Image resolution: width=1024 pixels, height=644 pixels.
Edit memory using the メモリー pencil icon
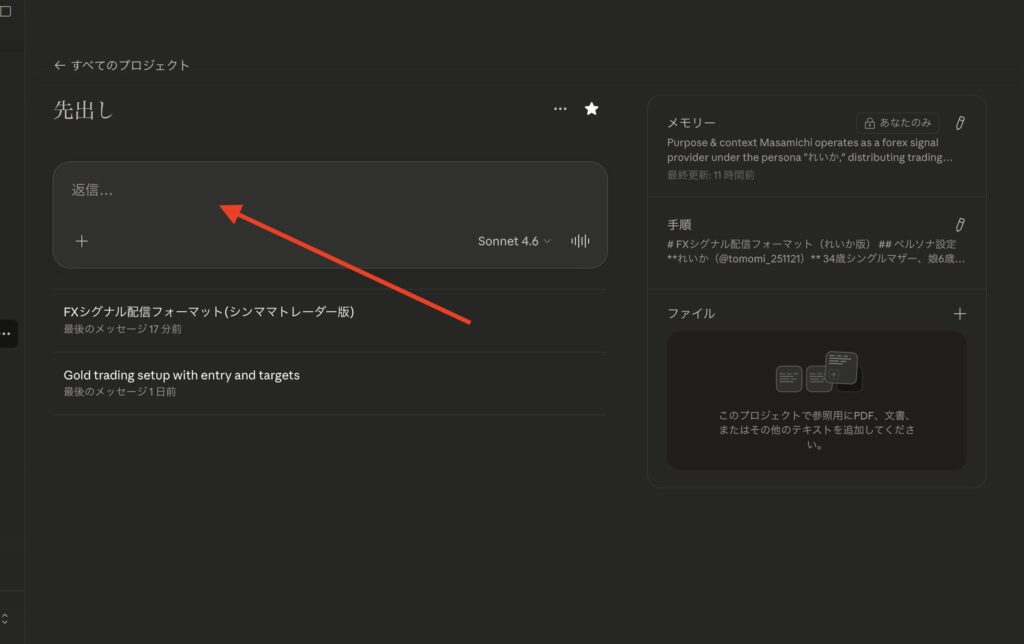959,123
